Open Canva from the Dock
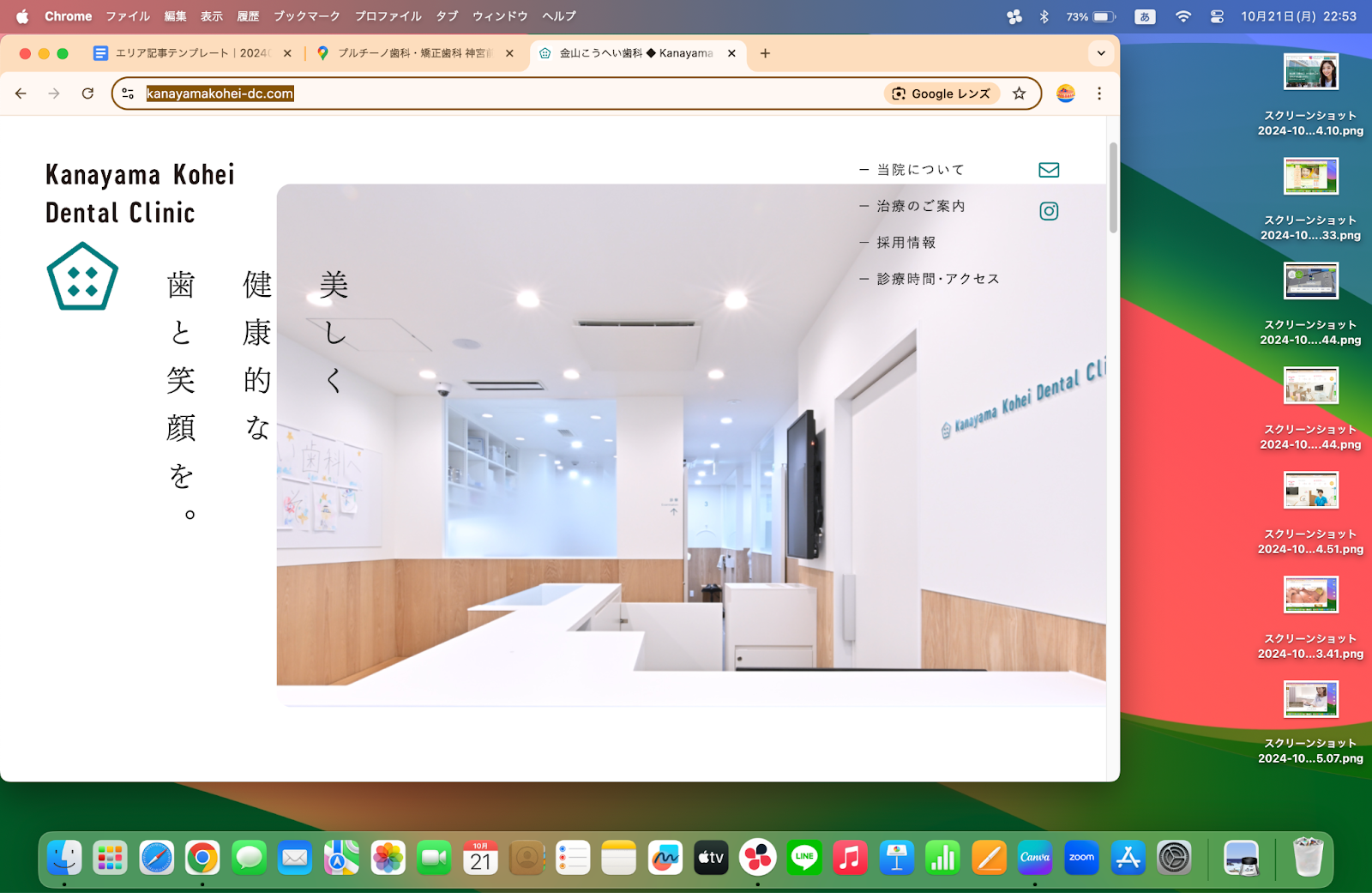Viewport: 1372px width, 893px height. [1035, 857]
